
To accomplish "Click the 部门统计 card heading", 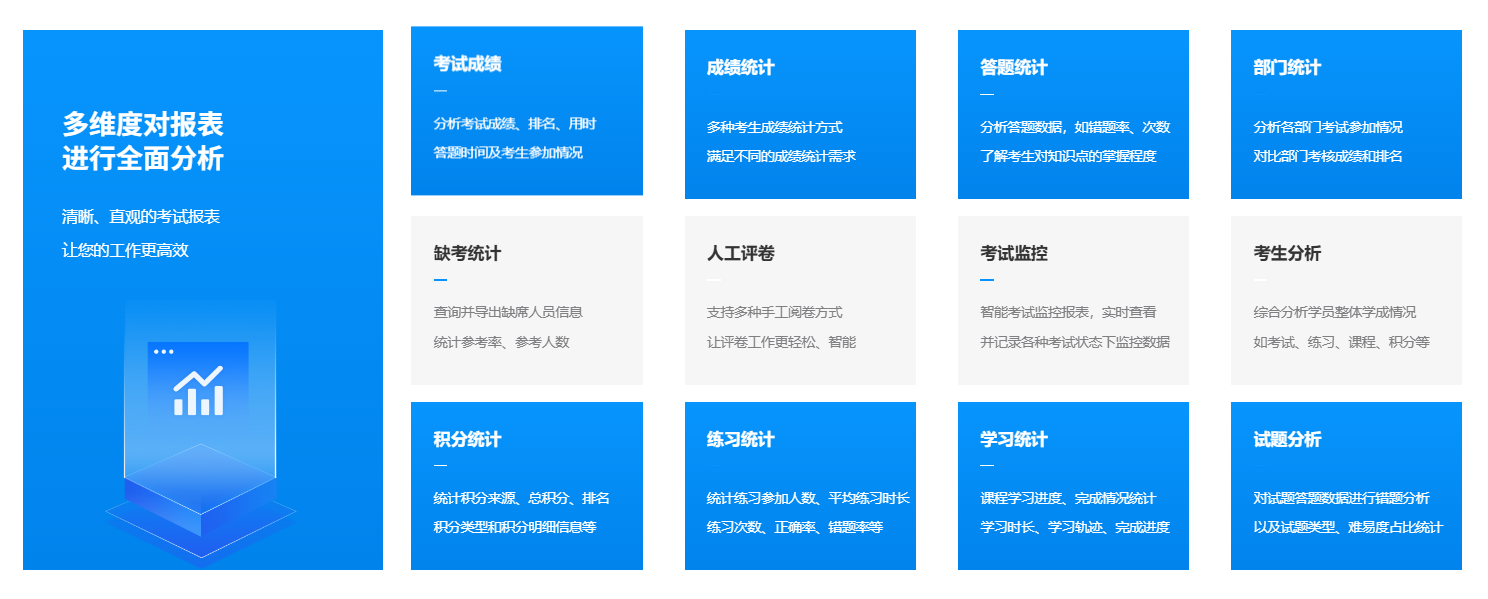I will click(x=1286, y=68).
